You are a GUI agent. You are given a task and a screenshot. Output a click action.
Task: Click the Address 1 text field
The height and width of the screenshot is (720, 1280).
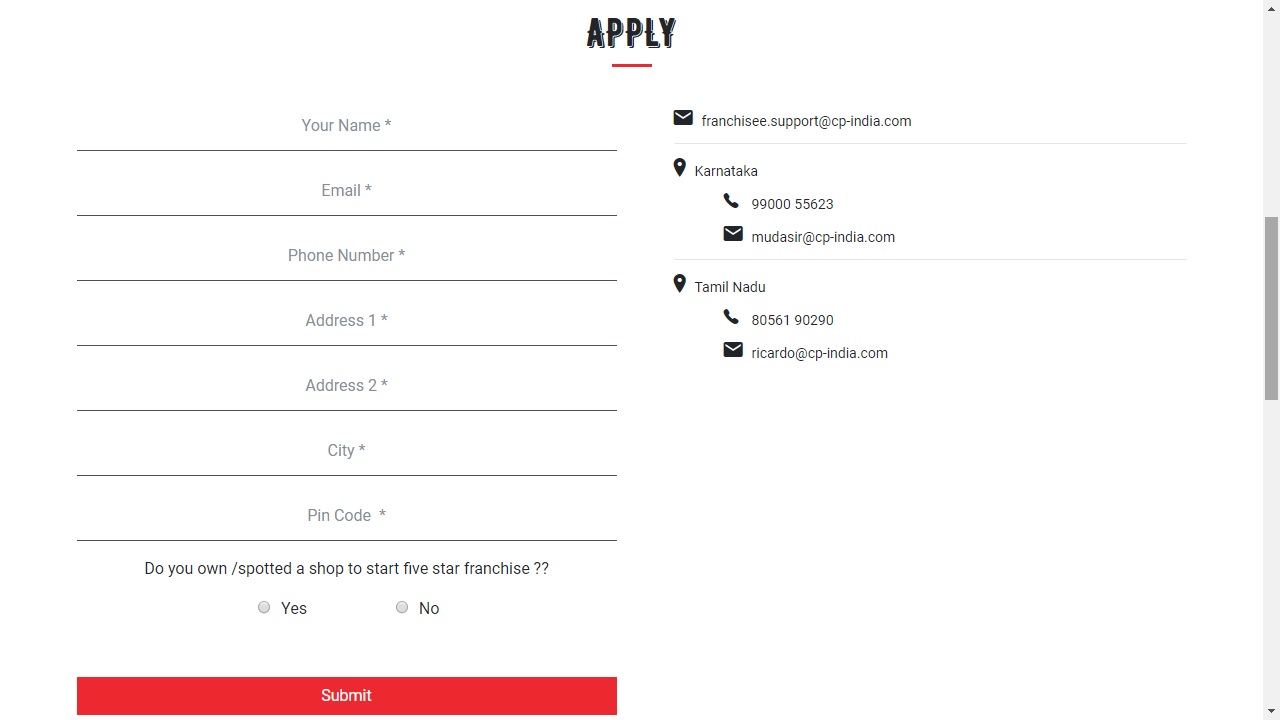click(x=346, y=321)
